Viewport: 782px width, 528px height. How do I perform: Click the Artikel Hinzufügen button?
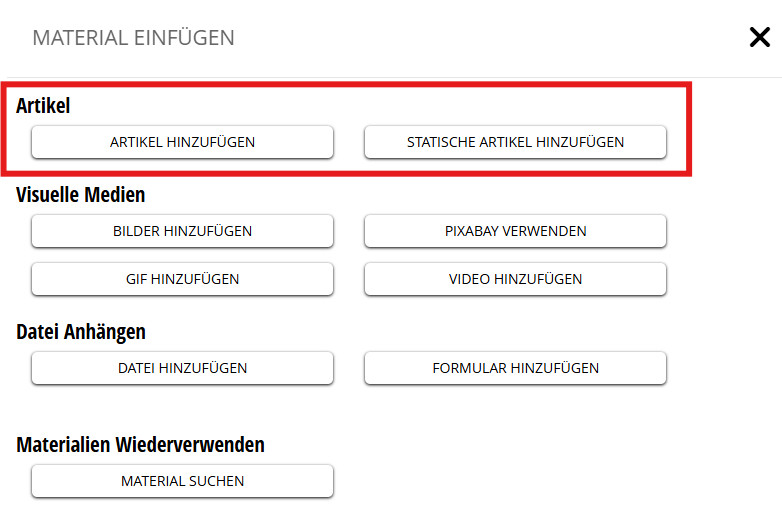click(x=182, y=142)
